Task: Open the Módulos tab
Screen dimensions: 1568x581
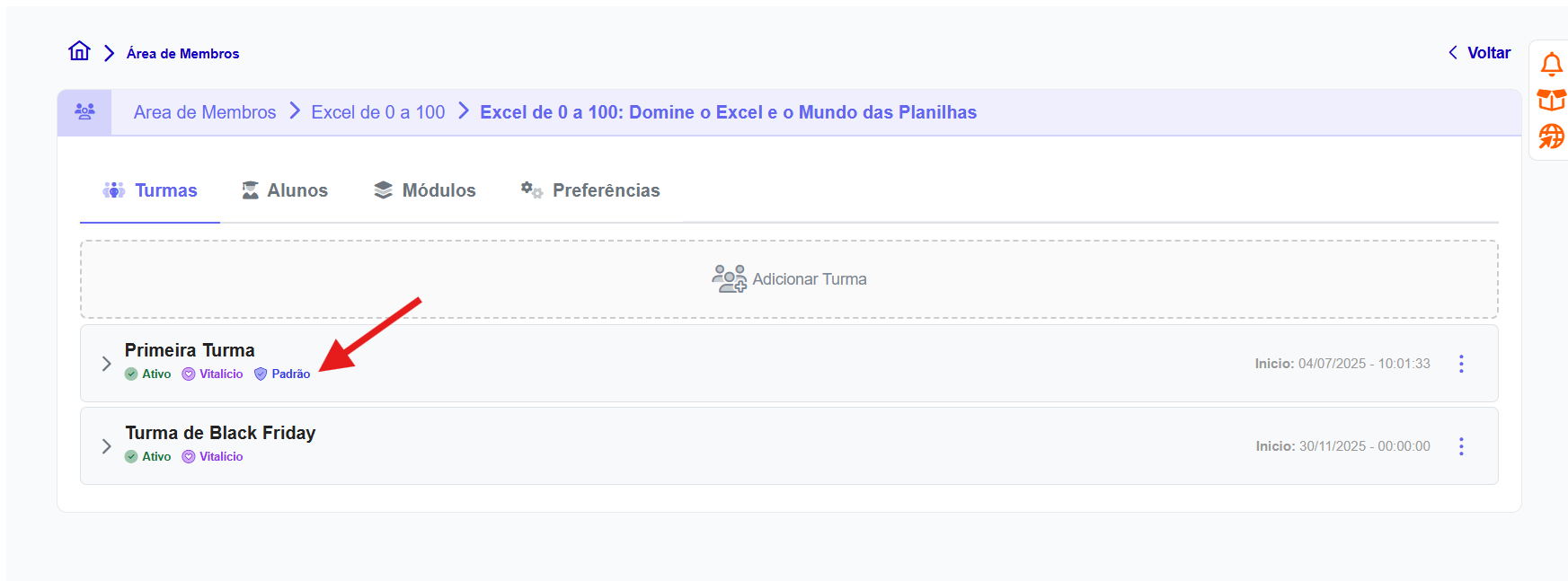Action: pyautogui.click(x=425, y=190)
